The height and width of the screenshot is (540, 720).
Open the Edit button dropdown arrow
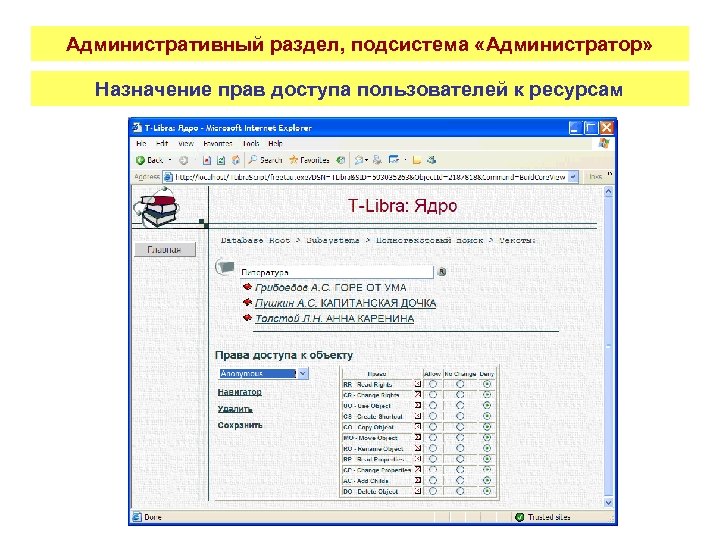point(405,160)
